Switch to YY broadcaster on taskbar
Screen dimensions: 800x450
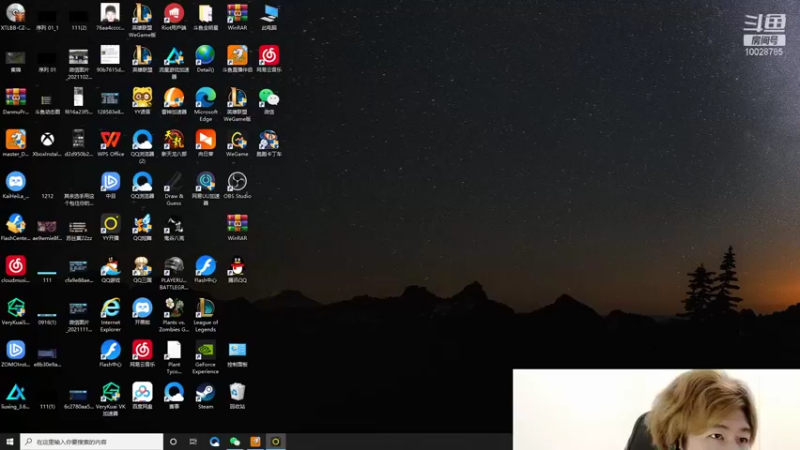click(276, 442)
